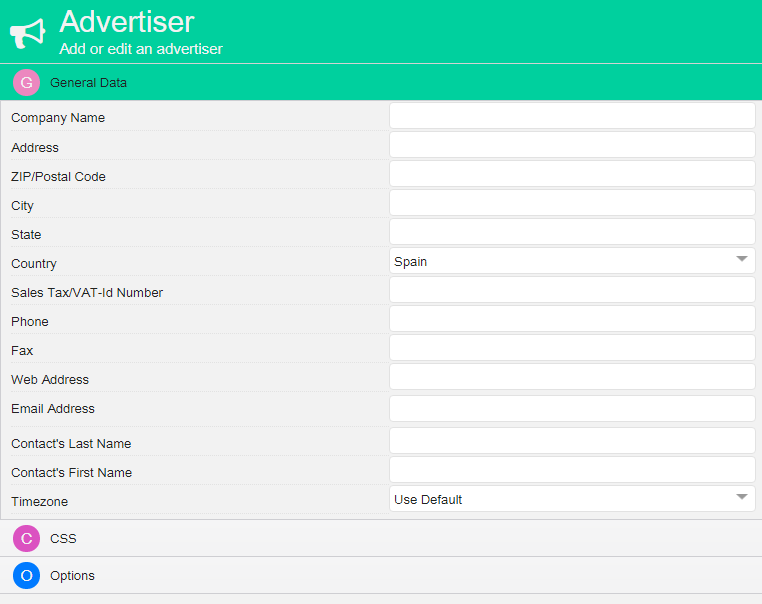Expand the CSS section
The height and width of the screenshot is (604, 762).
(64, 539)
